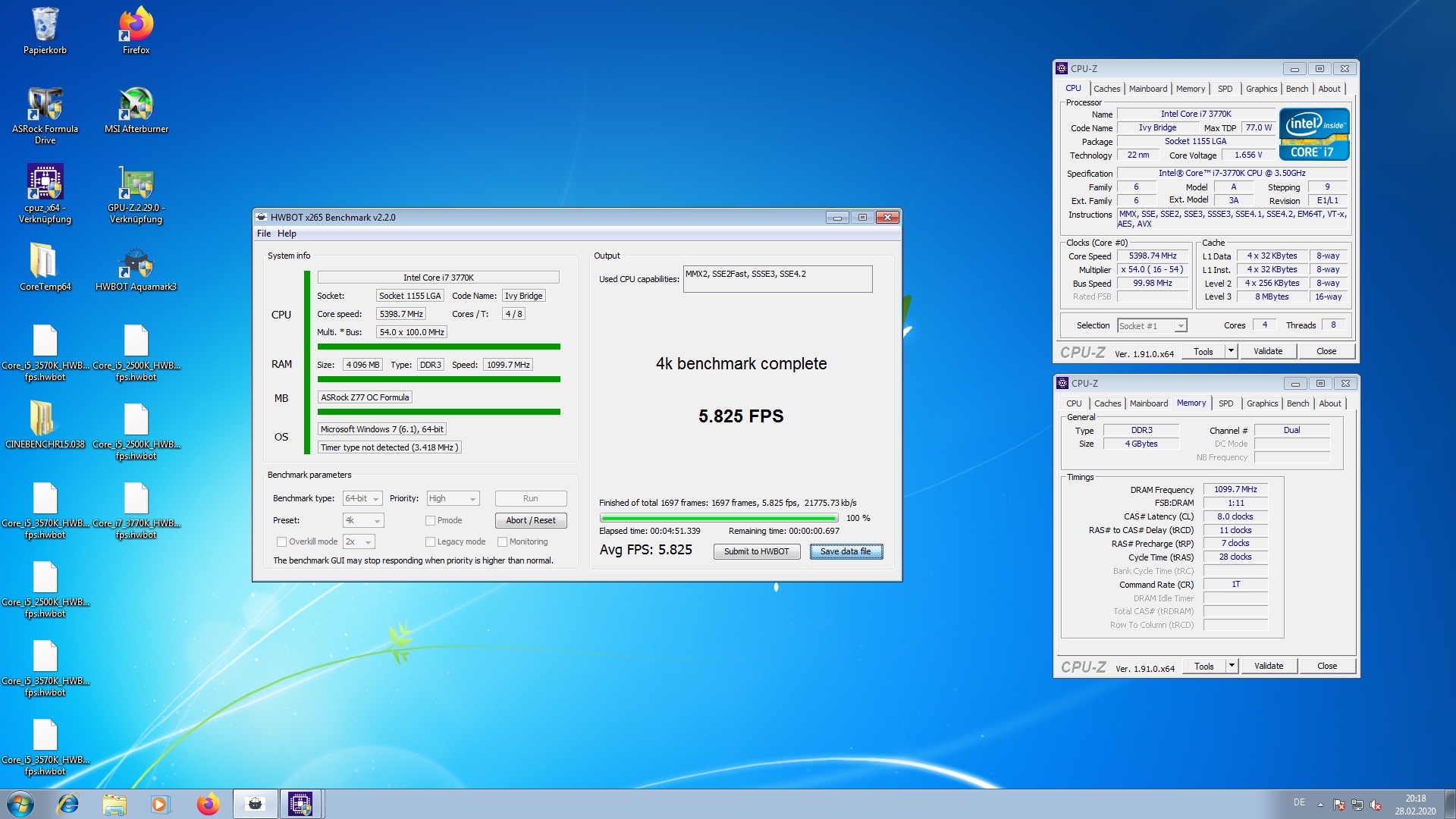The image size is (1456, 819).
Task: Click the upper CPU-Z window title icon
Action: pos(1062,69)
